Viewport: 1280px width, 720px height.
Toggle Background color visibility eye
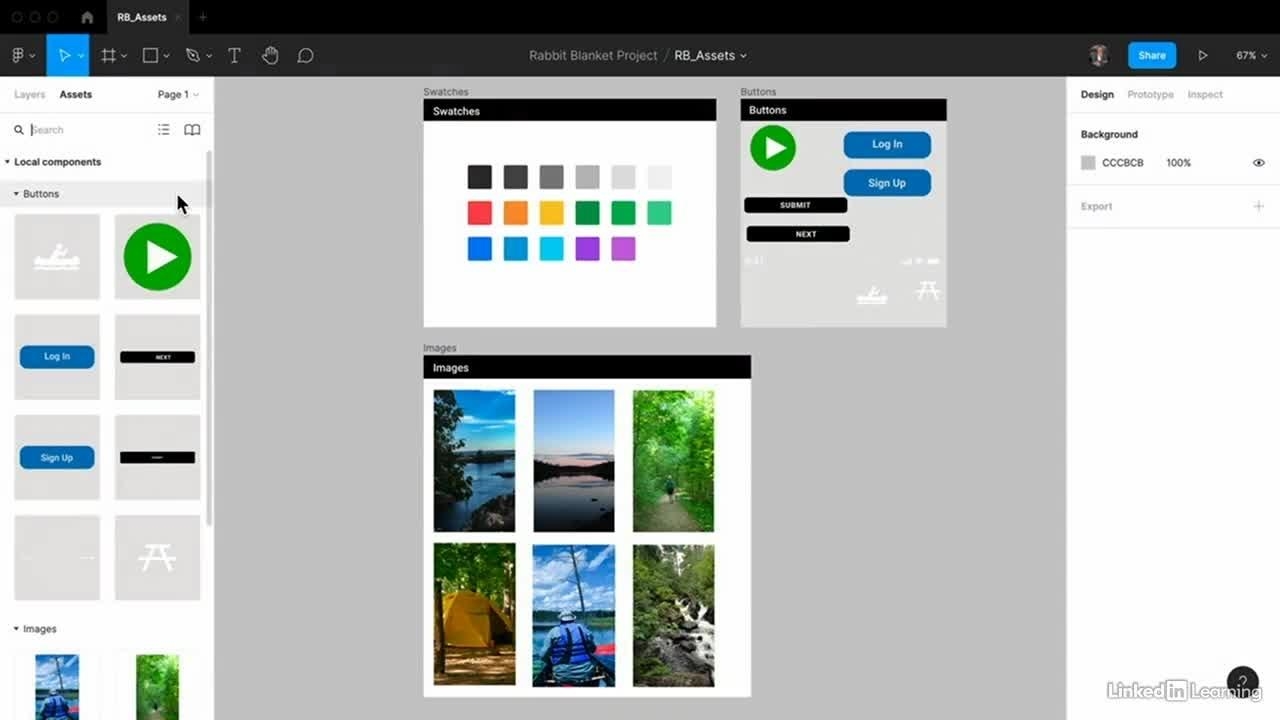pos(1259,163)
